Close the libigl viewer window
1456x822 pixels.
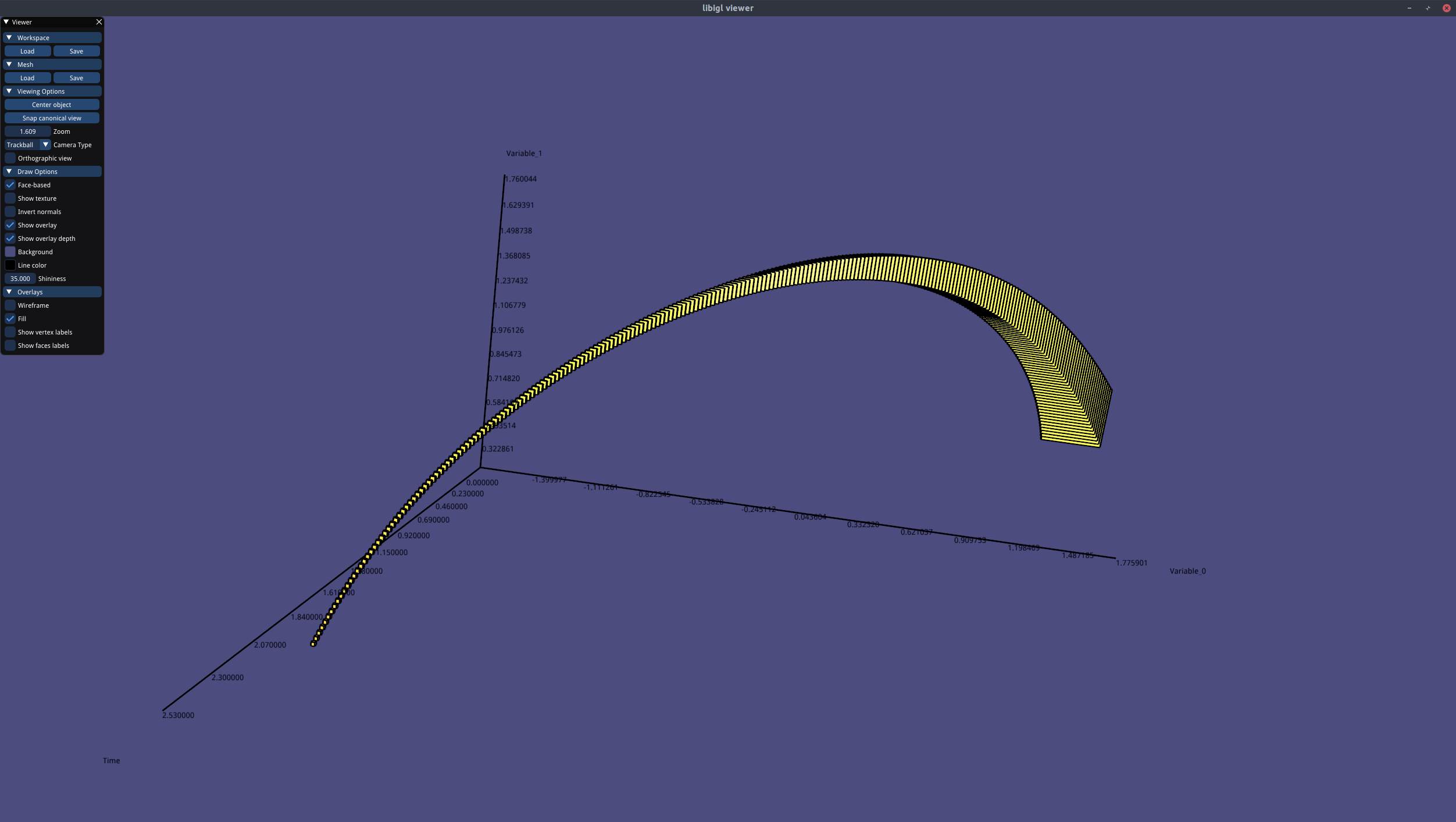(x=1447, y=8)
